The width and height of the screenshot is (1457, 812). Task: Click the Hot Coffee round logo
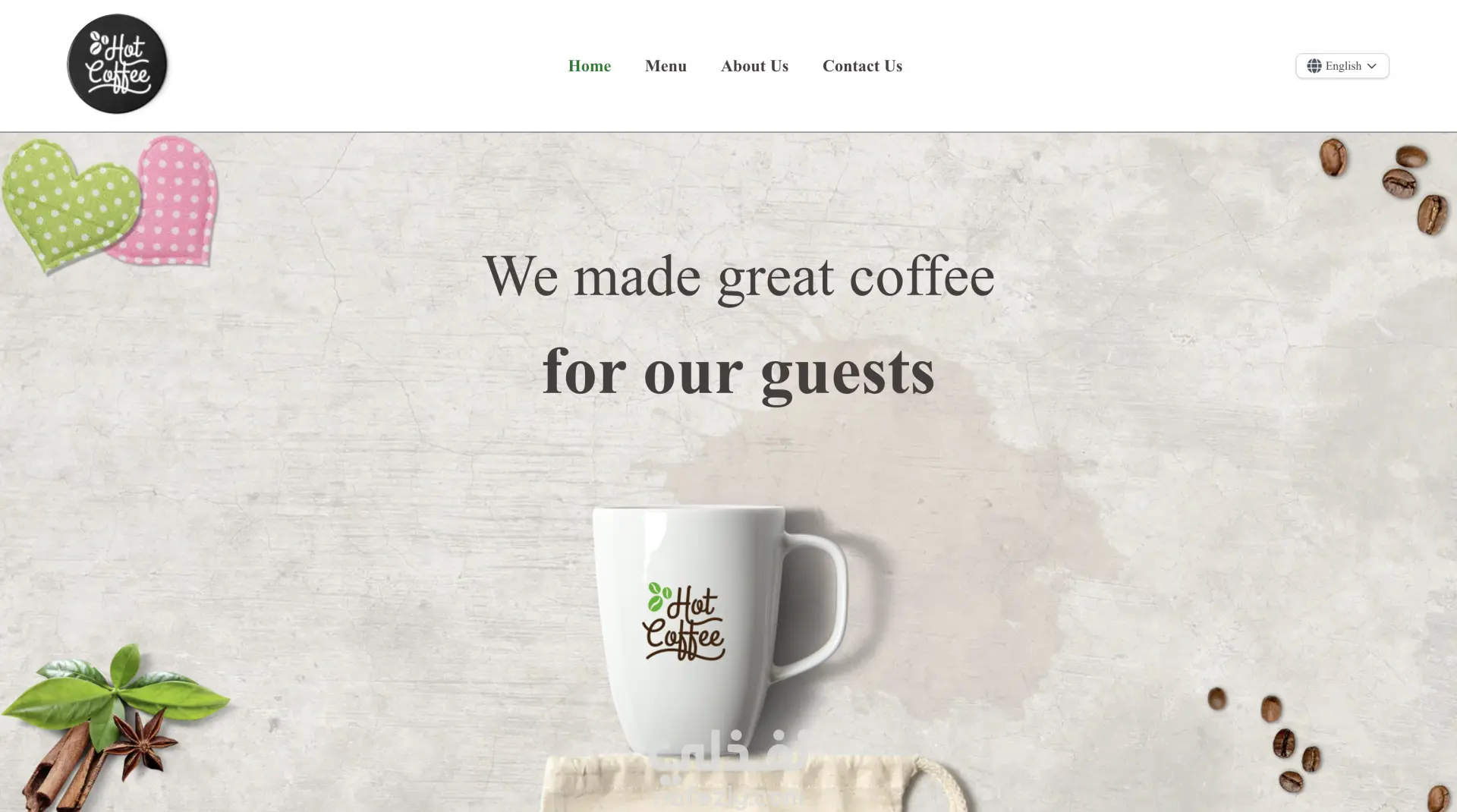coord(117,65)
